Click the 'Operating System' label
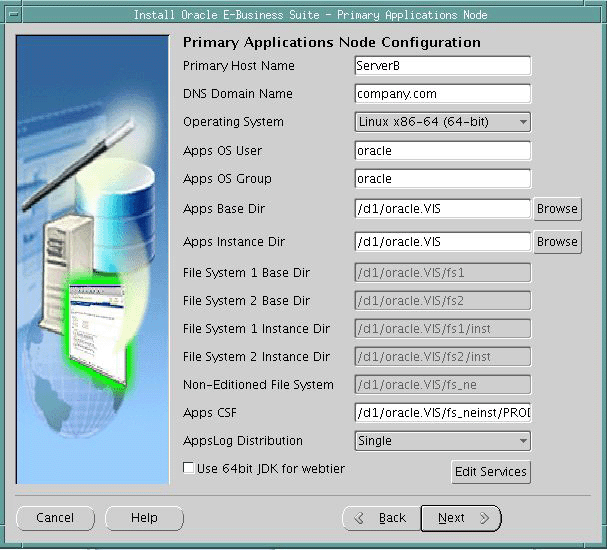The width and height of the screenshot is (607, 550). 233,122
